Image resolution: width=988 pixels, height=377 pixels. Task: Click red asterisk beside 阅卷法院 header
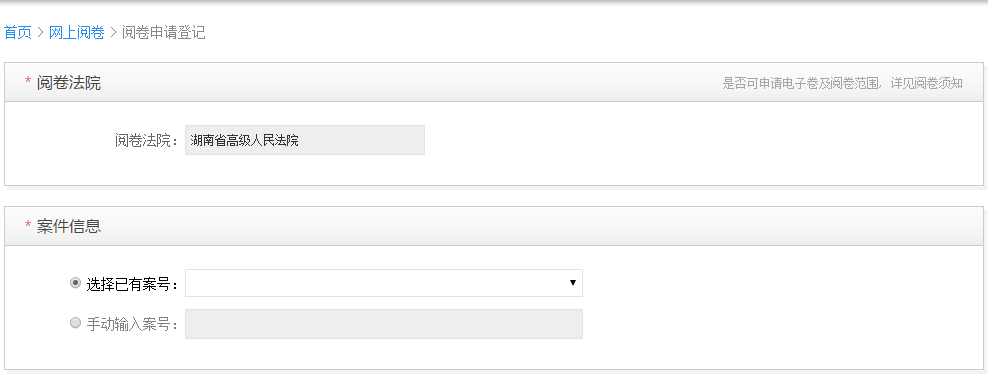pyautogui.click(x=28, y=82)
